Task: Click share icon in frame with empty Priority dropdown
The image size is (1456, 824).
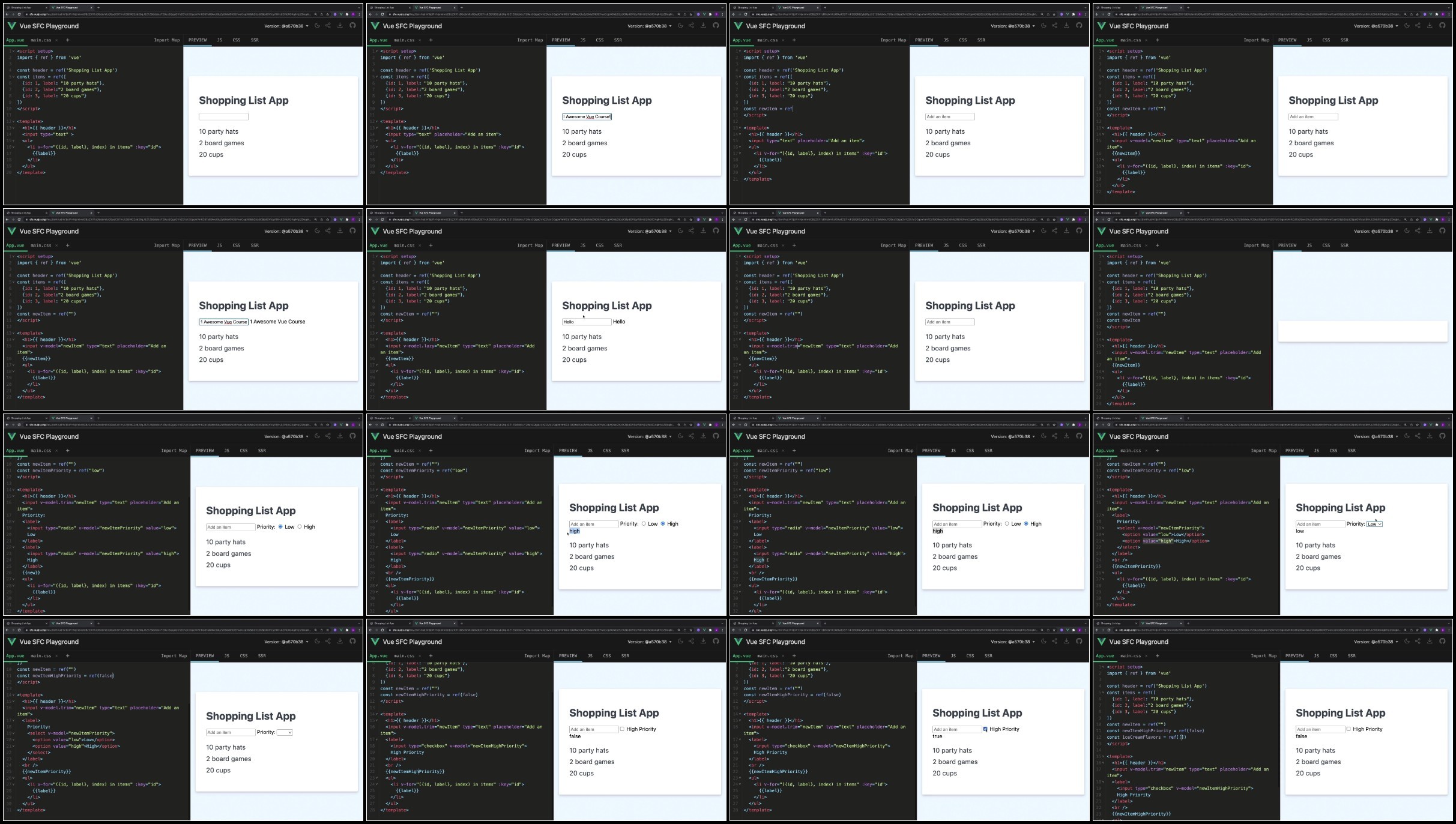Action: click(x=328, y=642)
